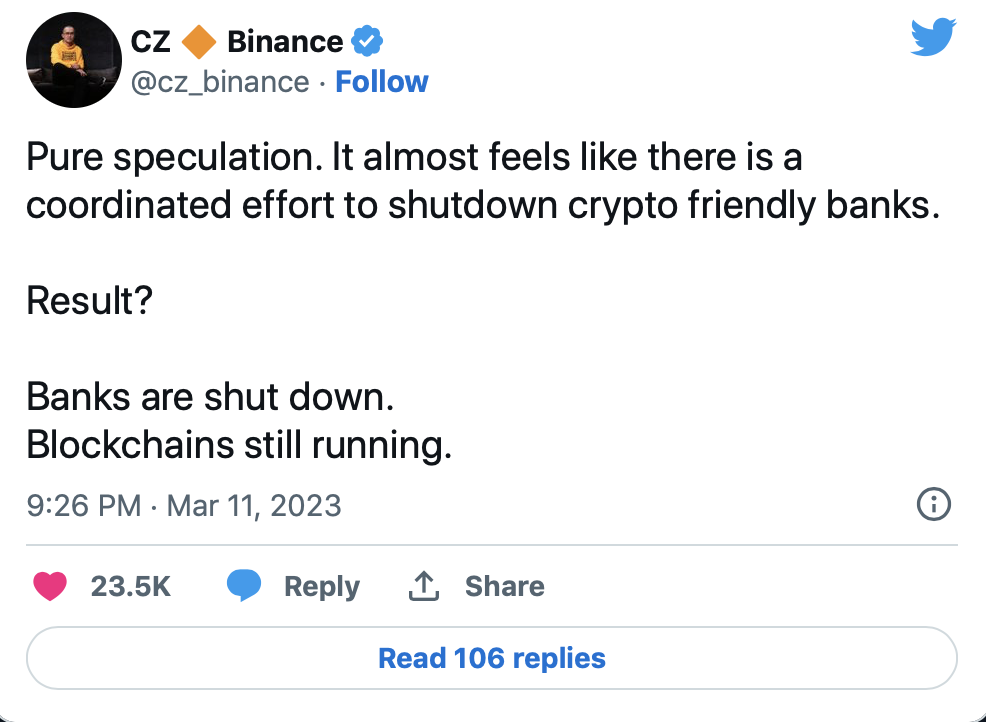Click the orange diamond icon beside CZ
The width and height of the screenshot is (986, 722).
pos(199,42)
